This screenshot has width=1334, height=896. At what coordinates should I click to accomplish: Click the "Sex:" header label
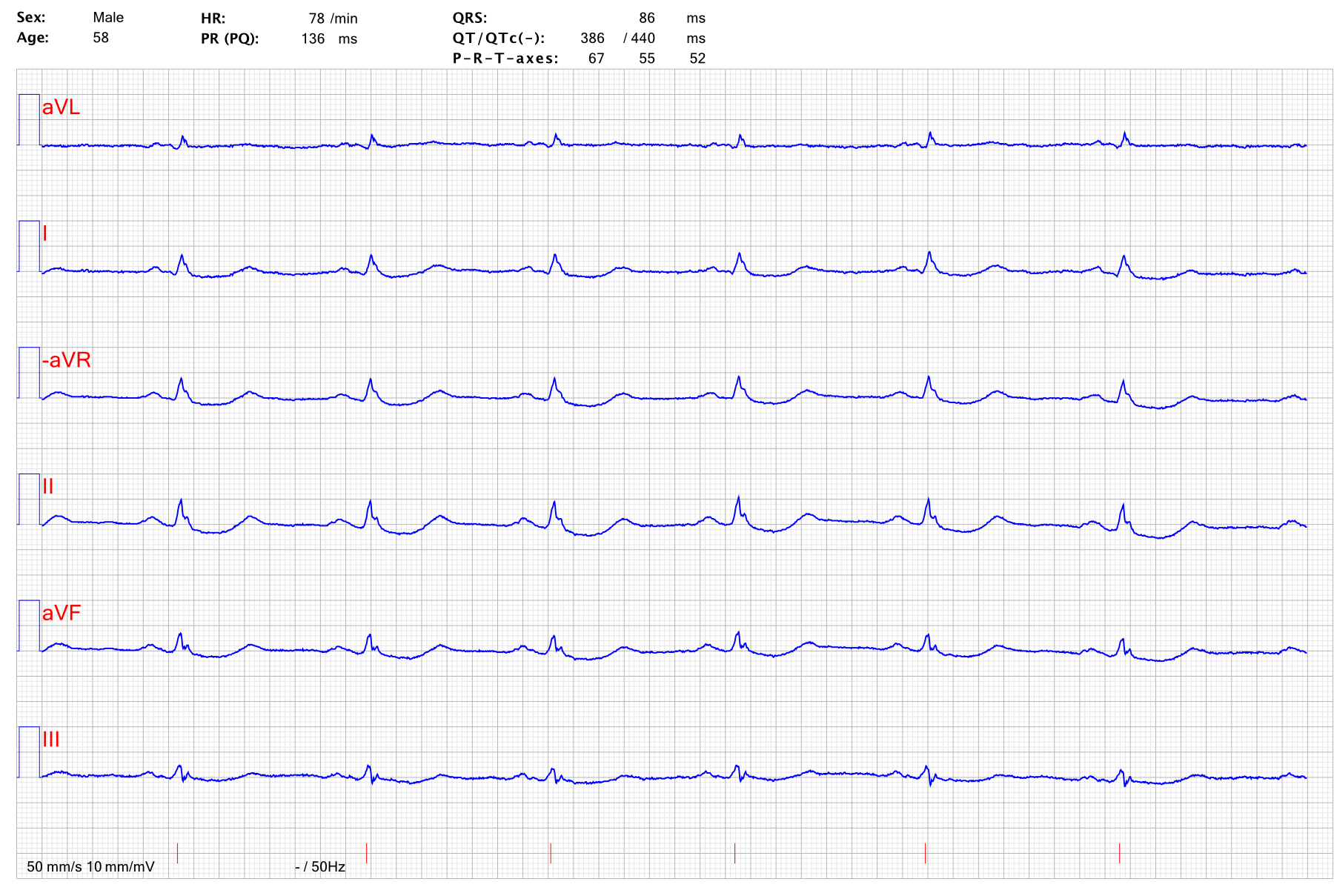pos(31,17)
